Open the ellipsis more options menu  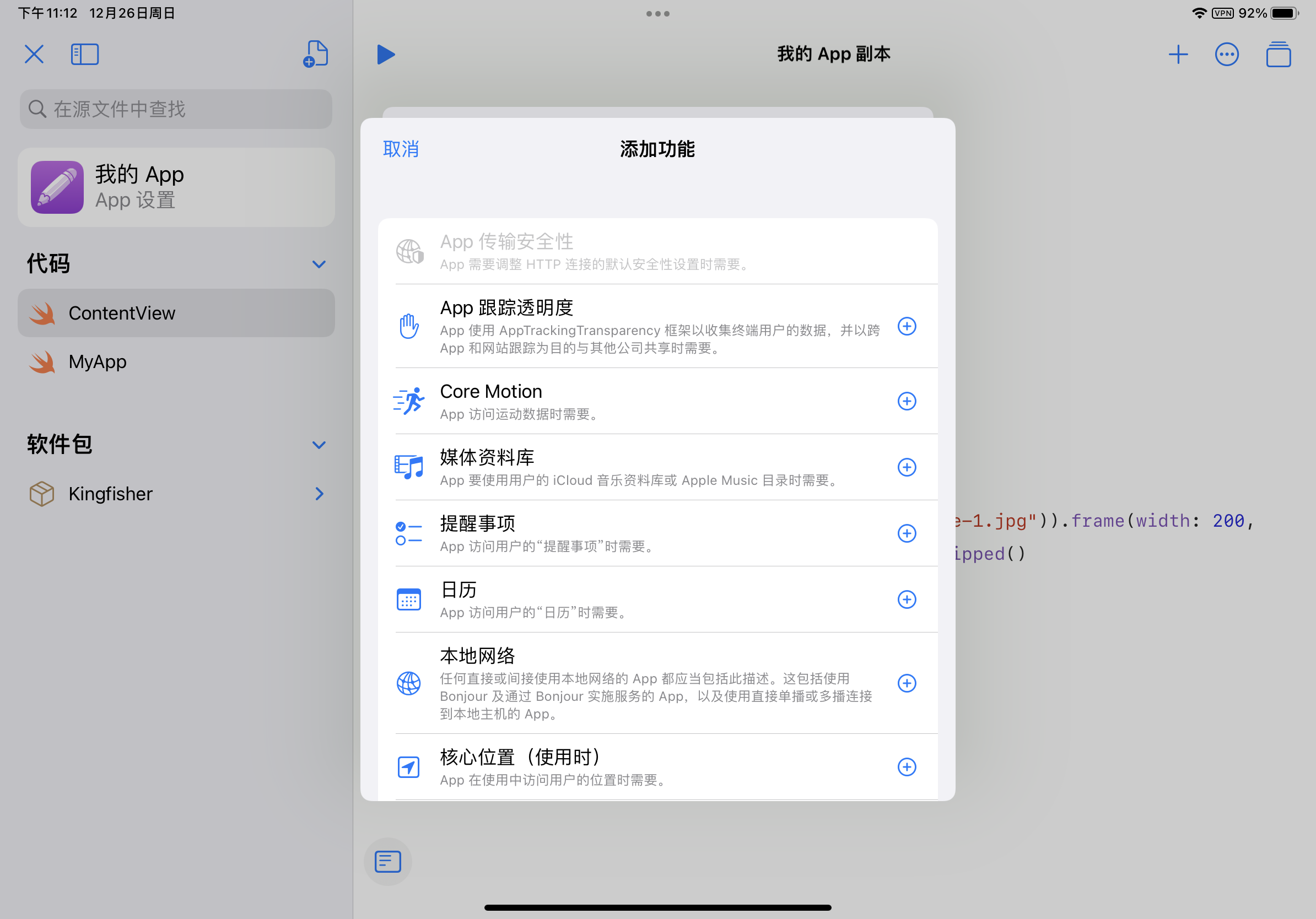1227,55
